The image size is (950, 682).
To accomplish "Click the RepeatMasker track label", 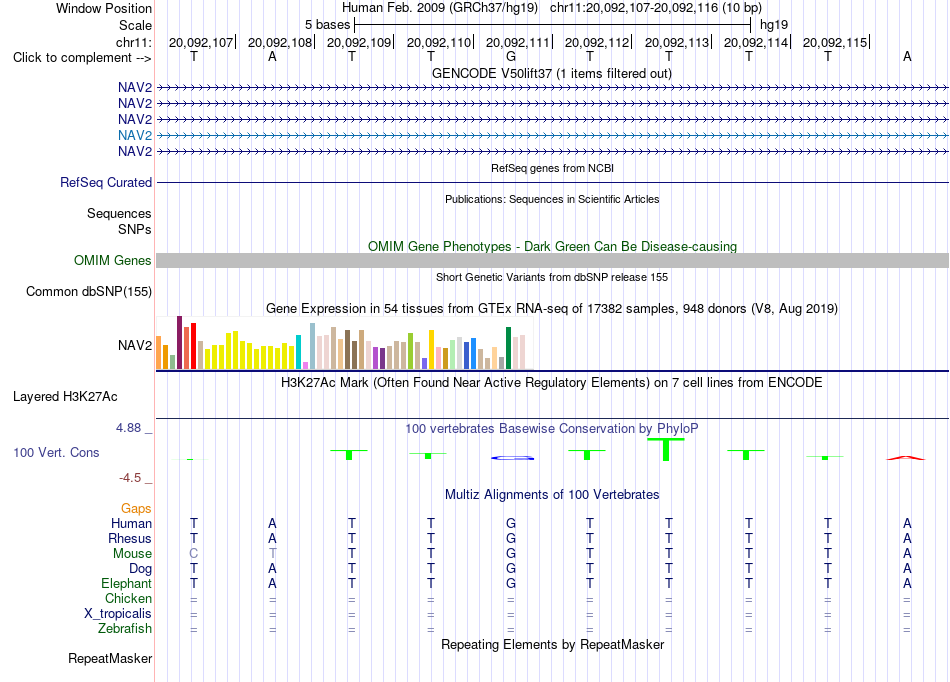I will pos(110,658).
